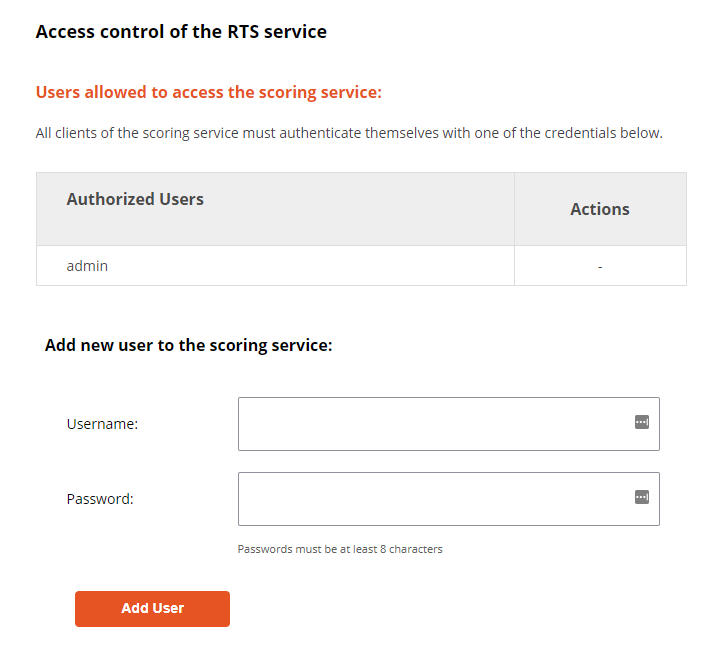Click the 'Passwords must be at least 8 characters' hint
This screenshot has width=723, height=663.
(x=340, y=549)
